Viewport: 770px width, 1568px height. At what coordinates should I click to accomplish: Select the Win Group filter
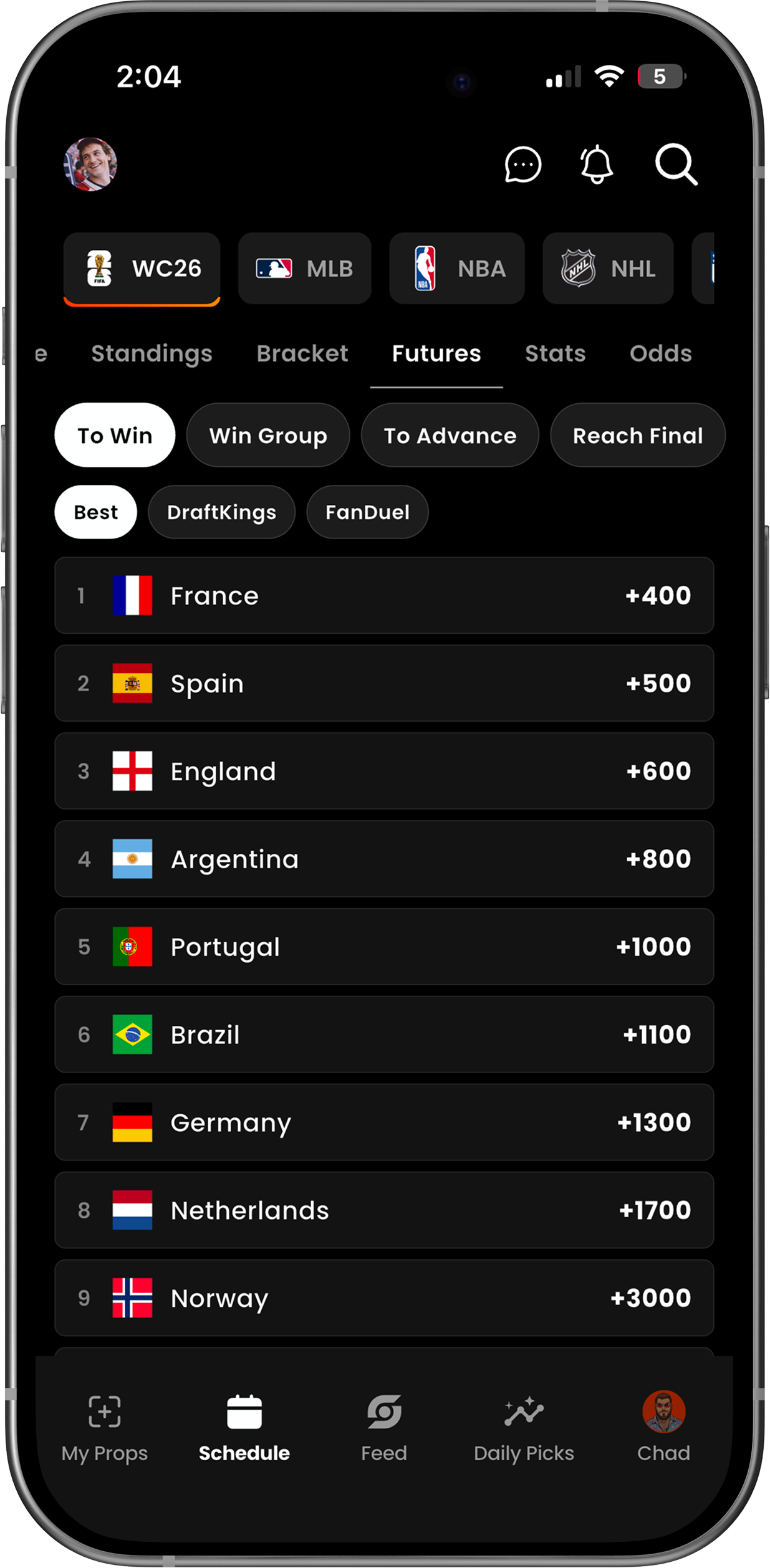point(268,435)
